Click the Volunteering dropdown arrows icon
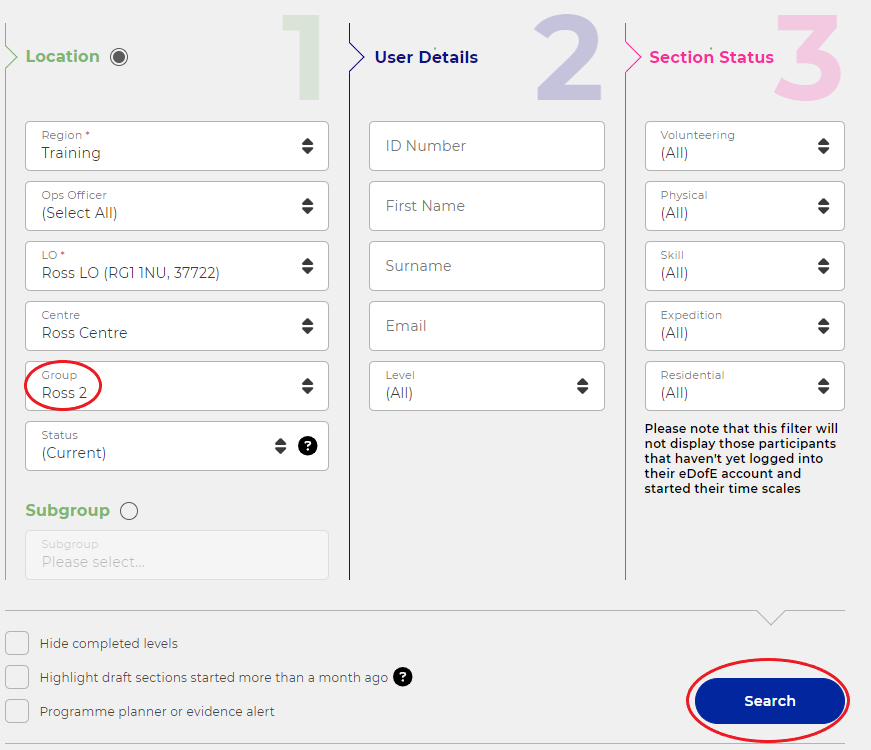 pos(823,146)
